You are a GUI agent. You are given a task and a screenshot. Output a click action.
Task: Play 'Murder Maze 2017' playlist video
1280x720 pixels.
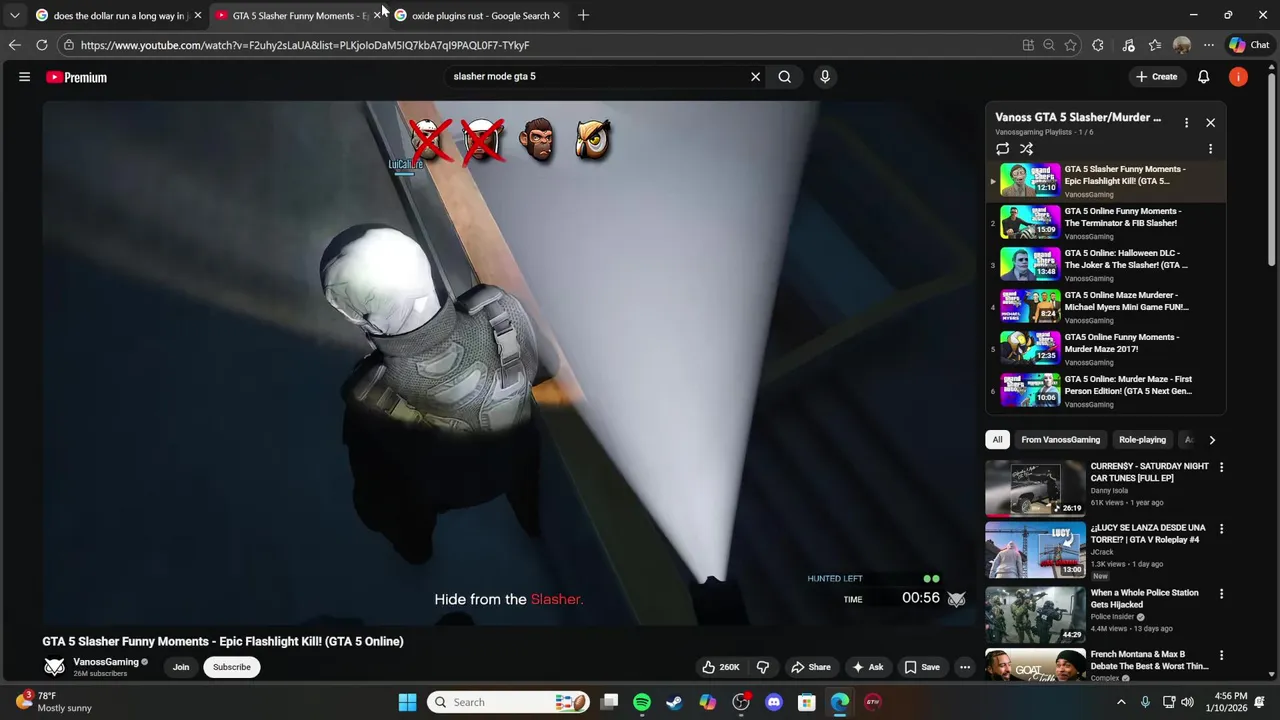point(1106,348)
